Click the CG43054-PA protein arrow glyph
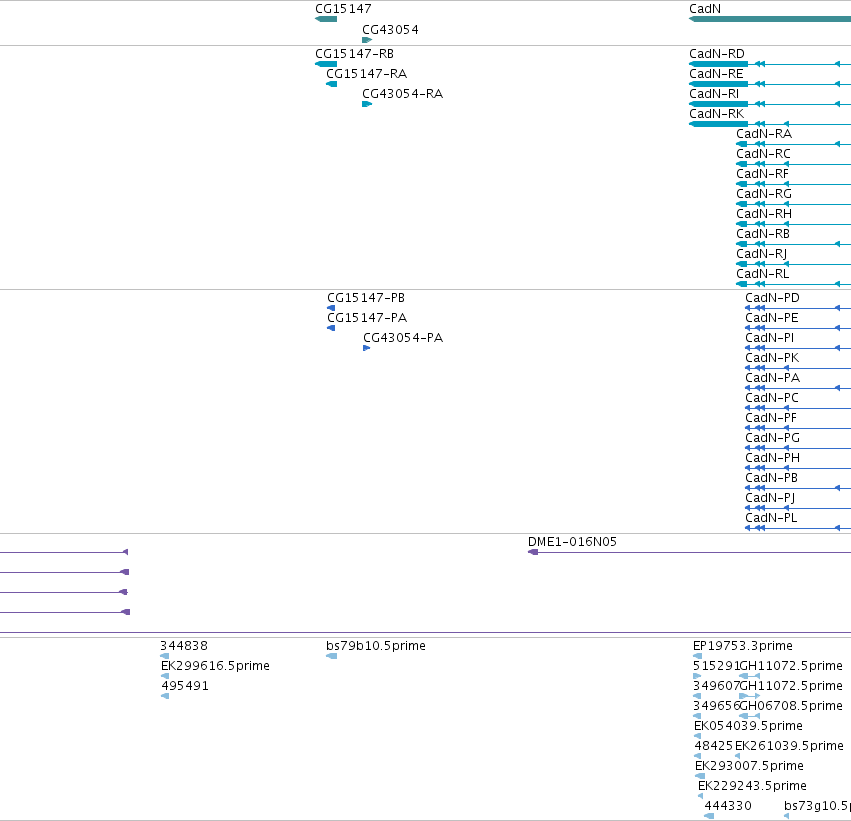 tap(366, 348)
